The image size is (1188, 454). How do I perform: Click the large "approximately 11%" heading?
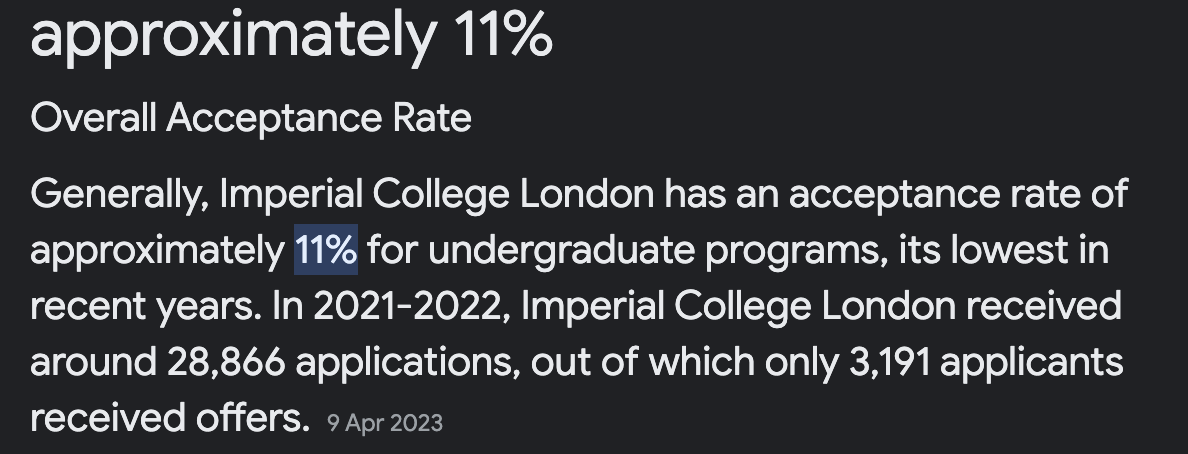point(291,35)
